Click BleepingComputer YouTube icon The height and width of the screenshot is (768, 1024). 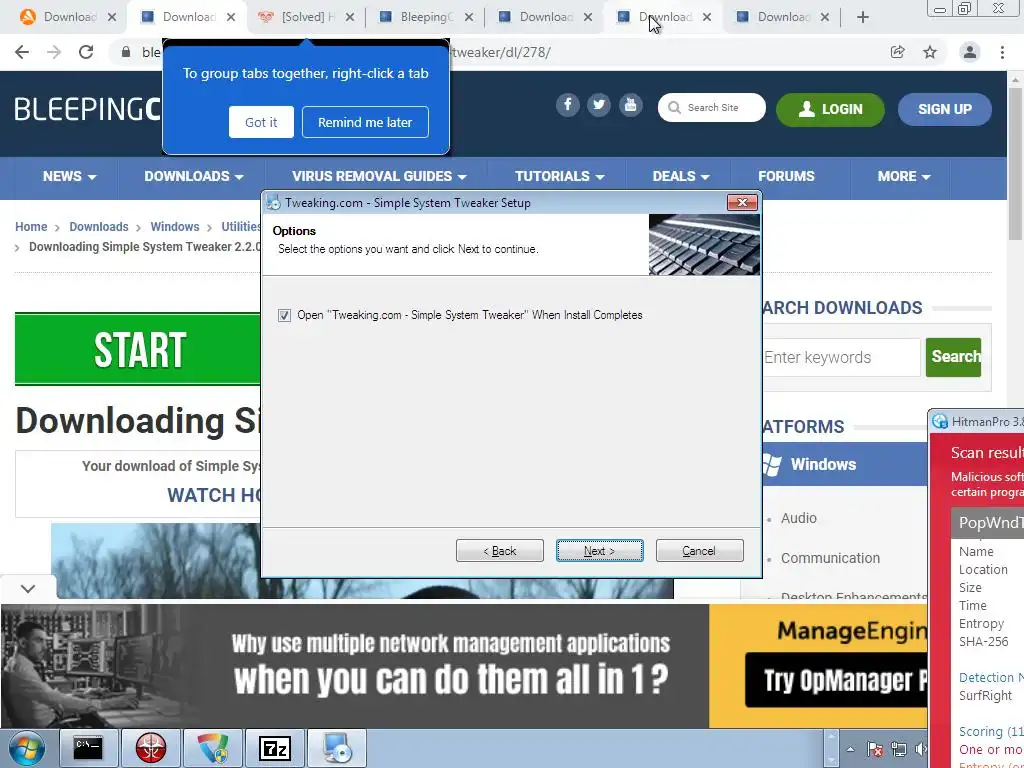[630, 105]
